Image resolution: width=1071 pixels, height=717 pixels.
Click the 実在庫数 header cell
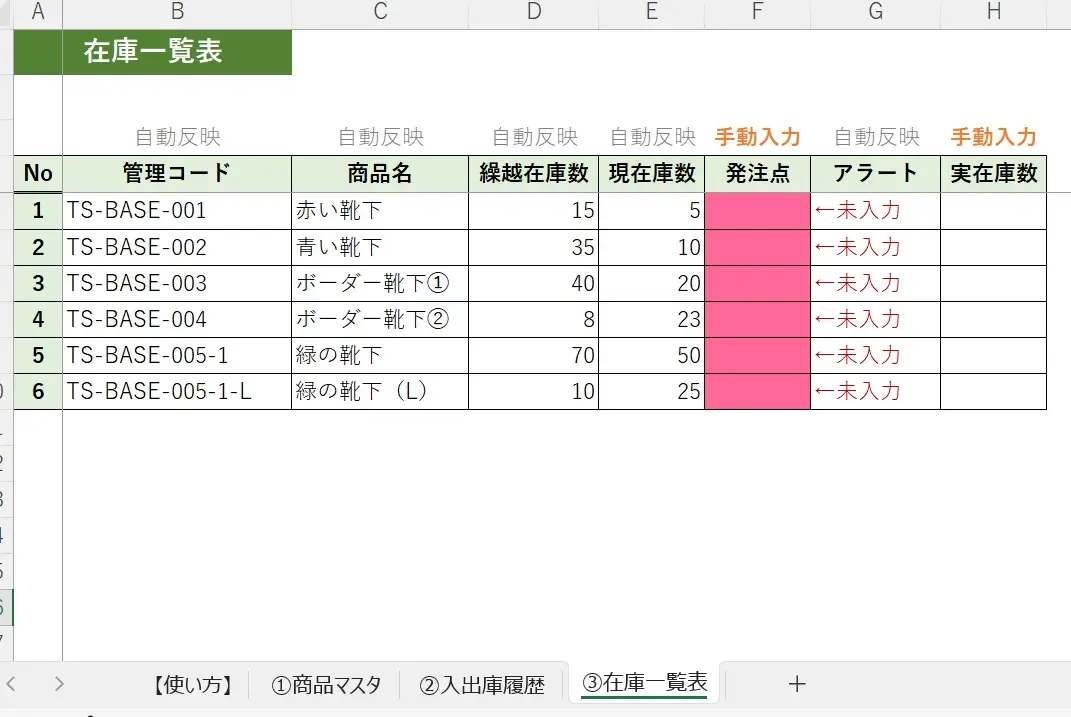[x=994, y=173]
